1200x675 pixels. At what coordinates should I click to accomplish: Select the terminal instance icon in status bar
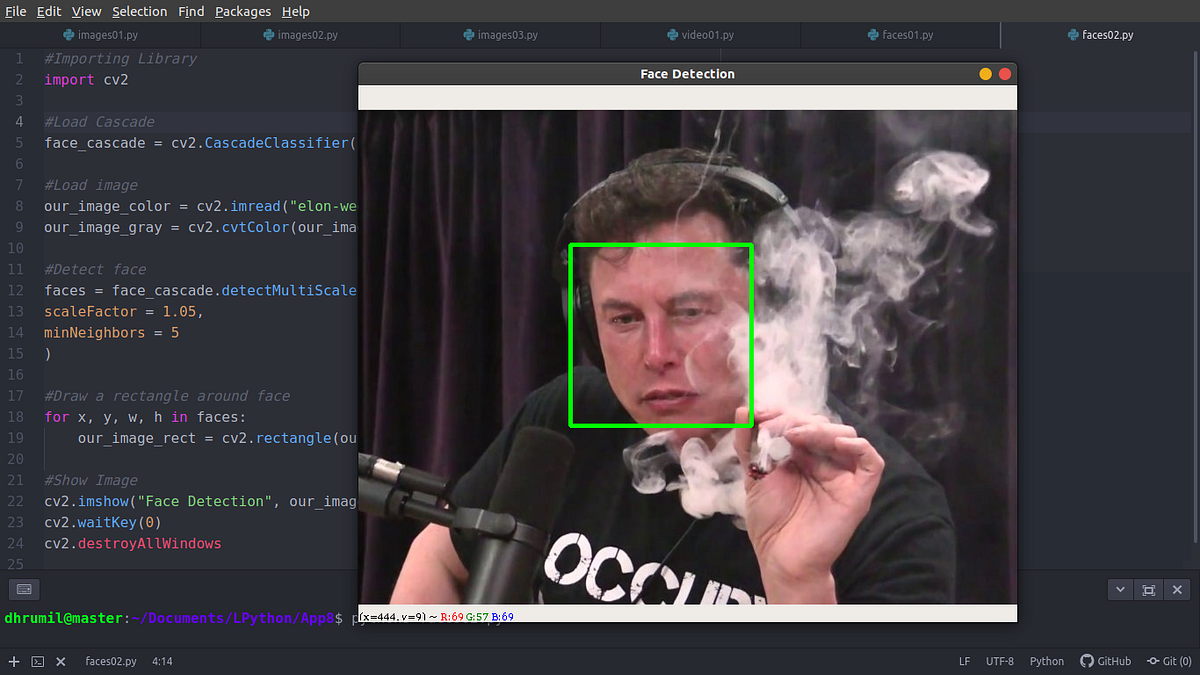point(37,662)
